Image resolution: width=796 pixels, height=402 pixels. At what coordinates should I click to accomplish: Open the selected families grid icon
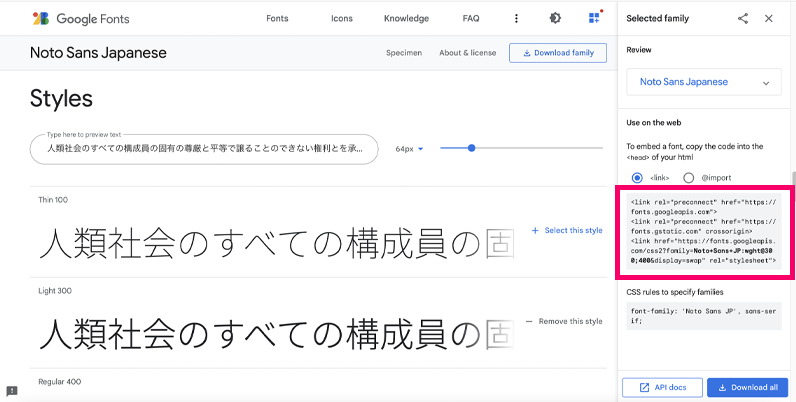[595, 18]
